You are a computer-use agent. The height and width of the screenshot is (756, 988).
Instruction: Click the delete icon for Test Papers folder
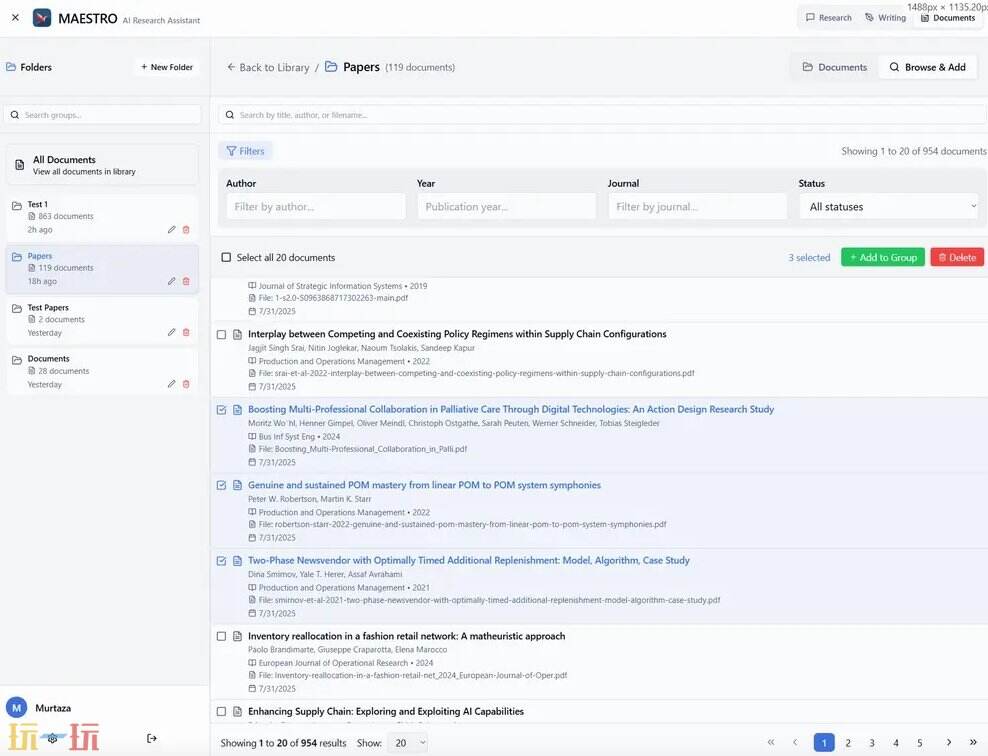[x=186, y=333]
